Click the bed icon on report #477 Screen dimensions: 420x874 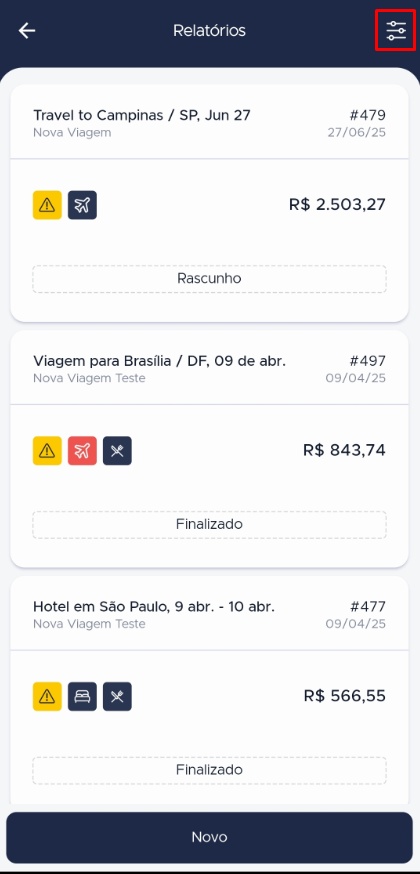[x=82, y=697]
